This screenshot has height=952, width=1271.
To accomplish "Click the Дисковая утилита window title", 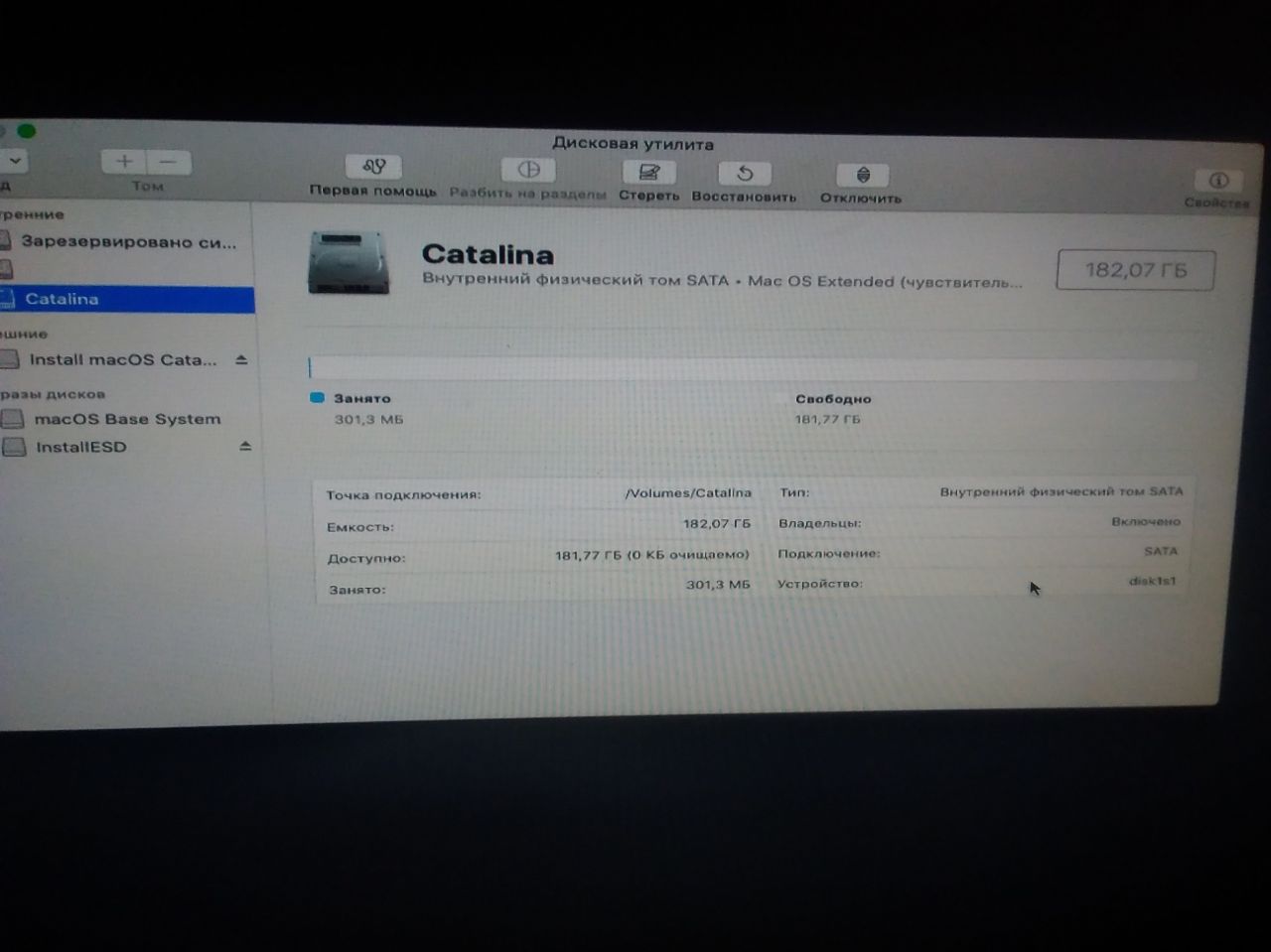I will (x=633, y=143).
